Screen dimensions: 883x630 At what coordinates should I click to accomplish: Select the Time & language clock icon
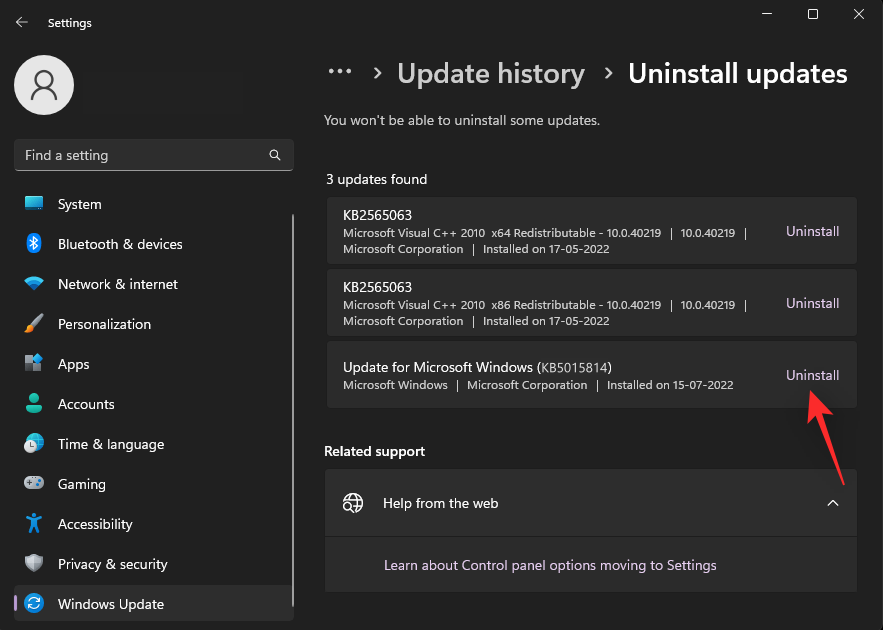click(33, 444)
